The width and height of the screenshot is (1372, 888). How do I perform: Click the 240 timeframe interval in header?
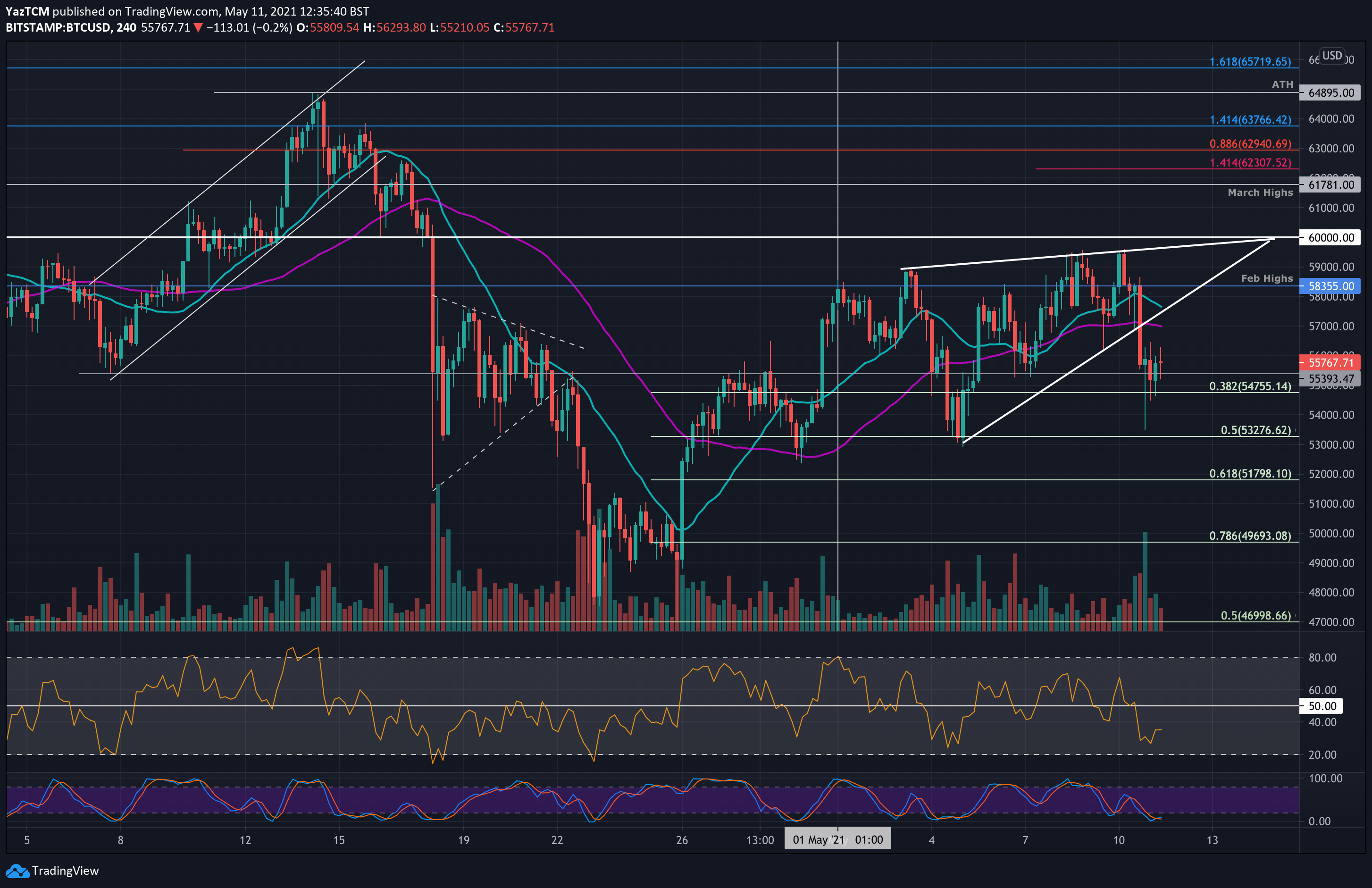click(126, 28)
